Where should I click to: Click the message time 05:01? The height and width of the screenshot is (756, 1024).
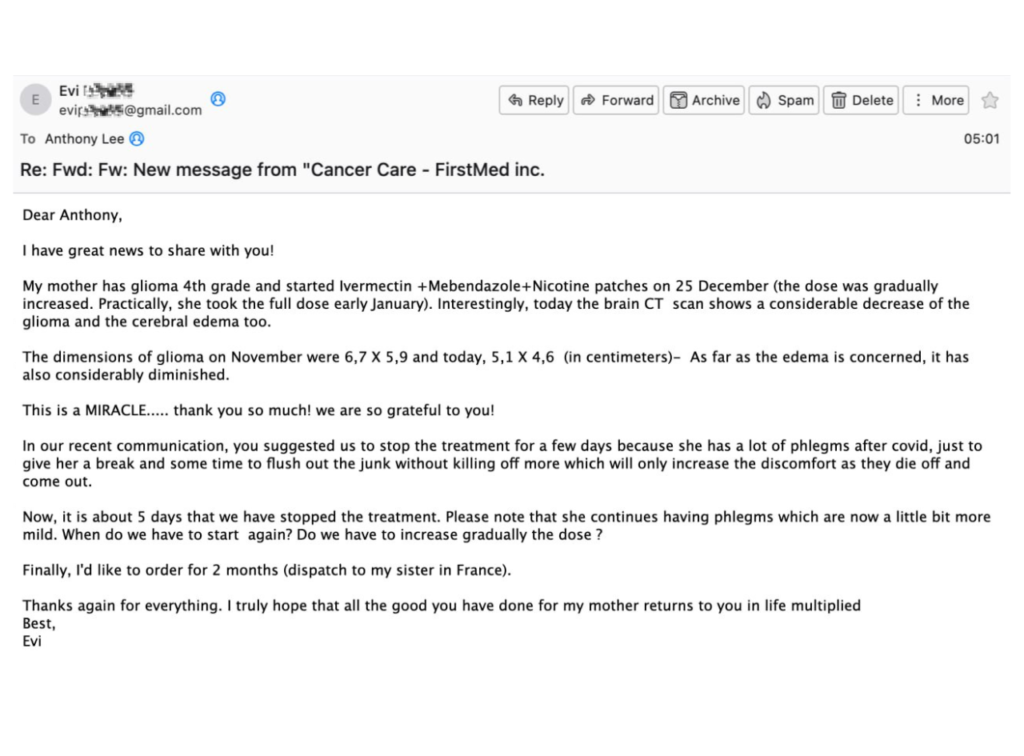click(x=981, y=139)
